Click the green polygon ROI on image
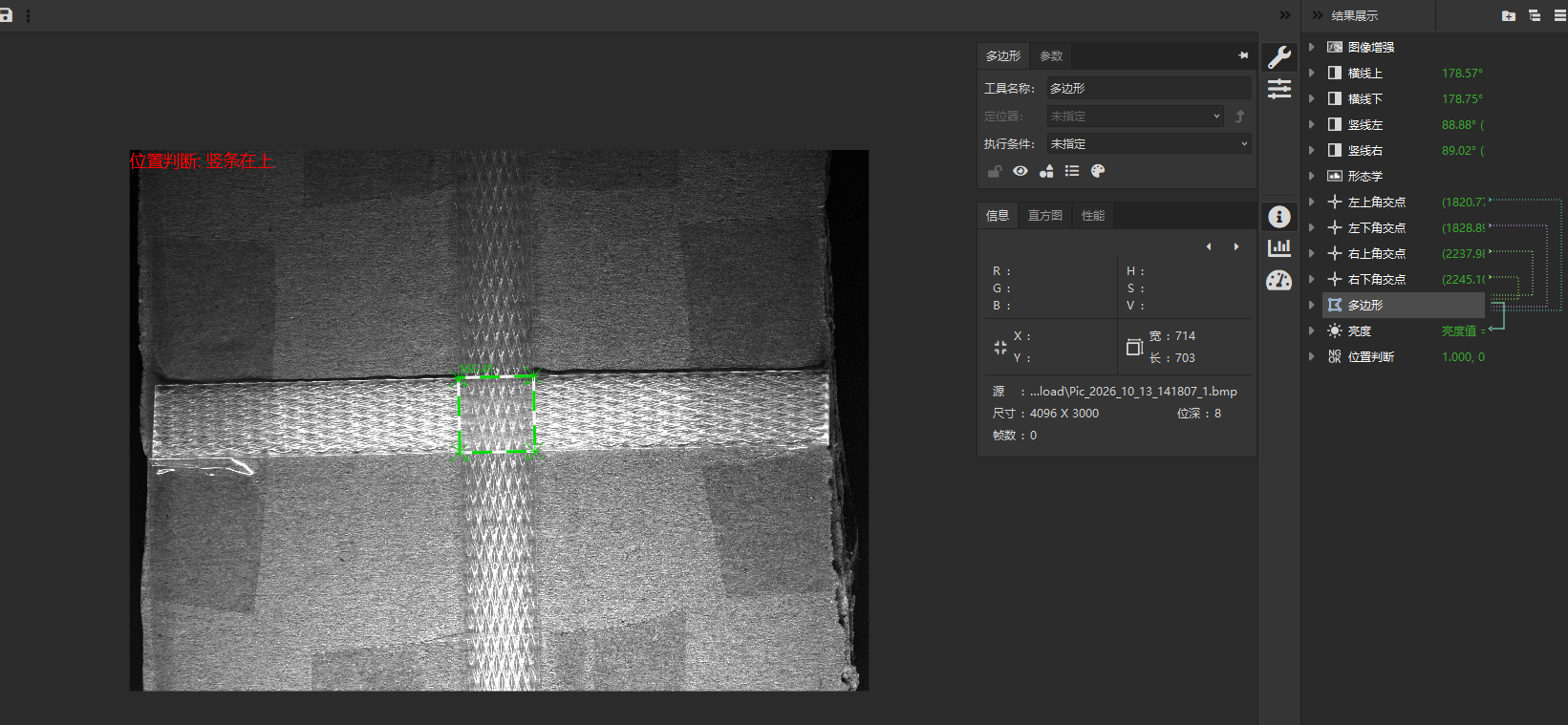This screenshot has width=1568, height=725. click(x=497, y=414)
